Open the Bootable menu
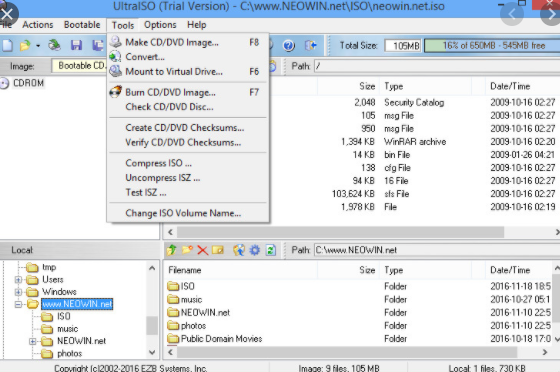The image size is (560, 372). pos(82,25)
